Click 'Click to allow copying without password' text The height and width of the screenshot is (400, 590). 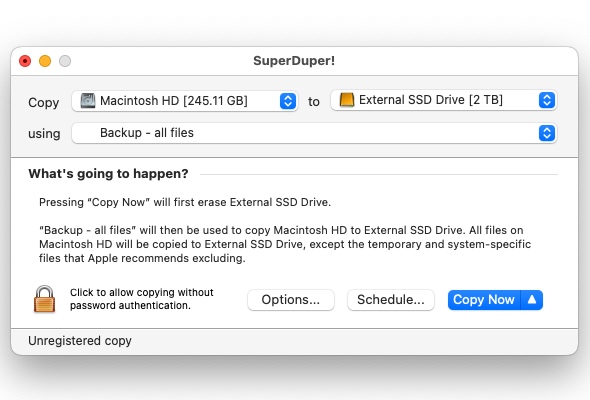coord(141,299)
